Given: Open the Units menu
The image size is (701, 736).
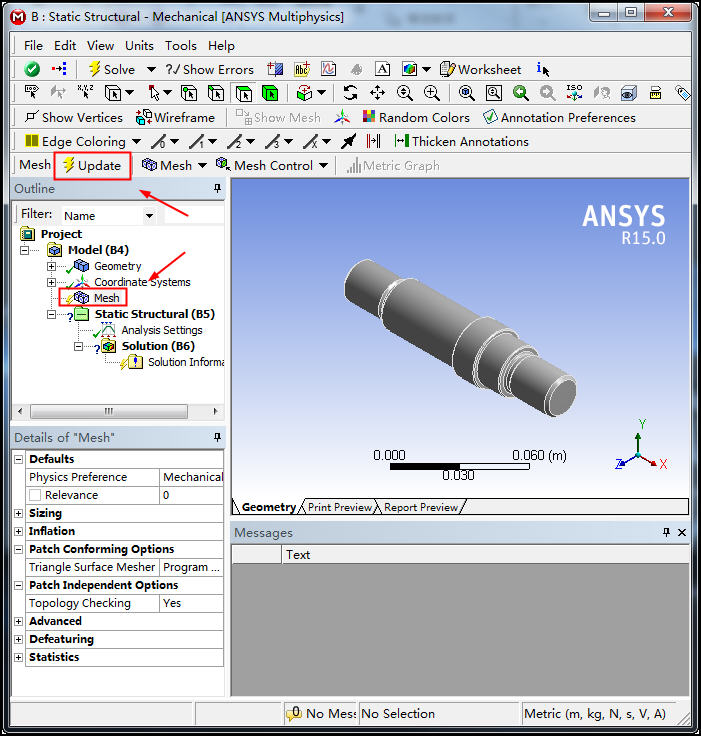Looking at the screenshot, I should coord(139,45).
